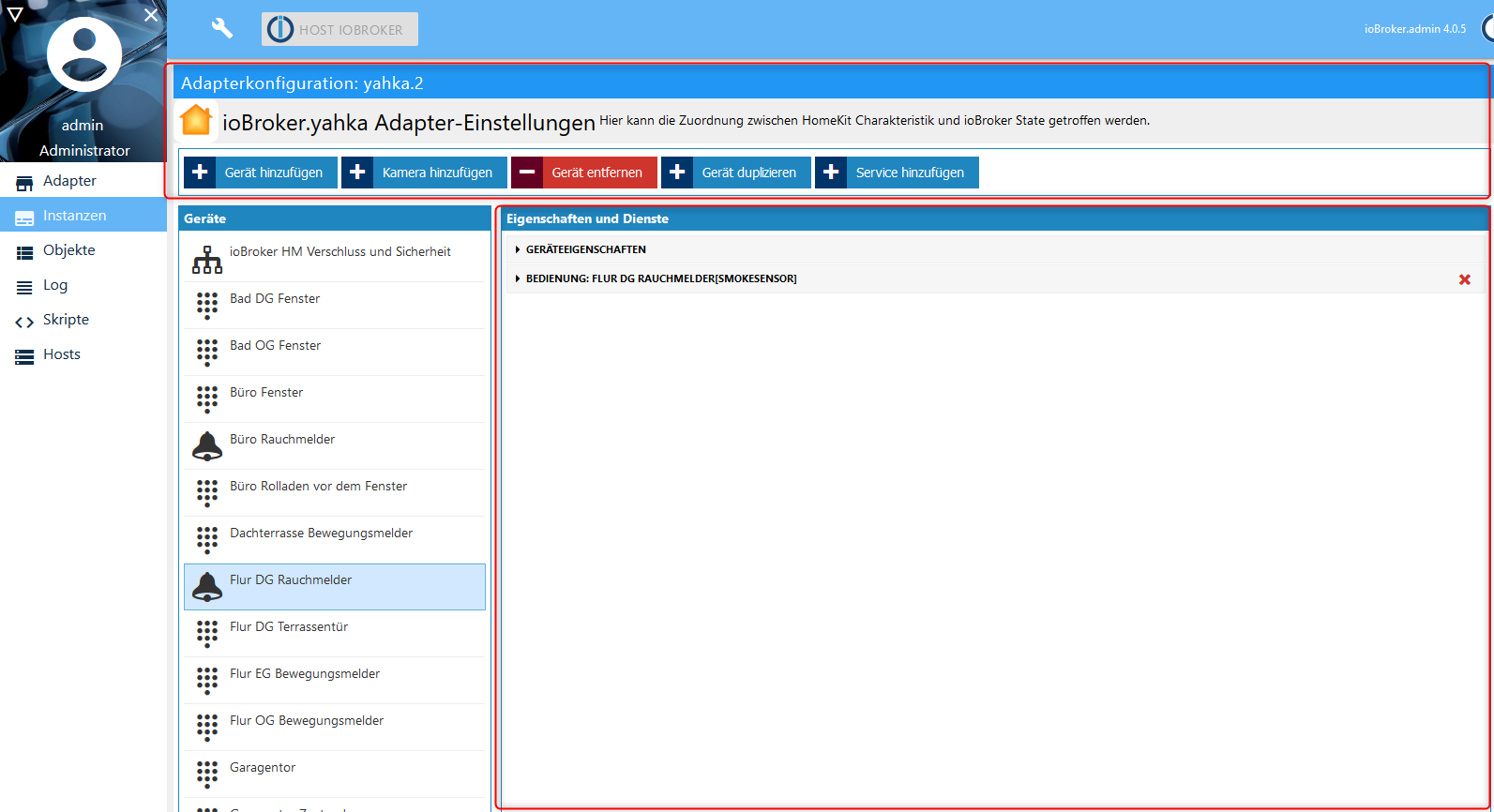The image size is (1494, 812).
Task: Click the dots icon next to Bad DG Fenster
Action: 207,306
